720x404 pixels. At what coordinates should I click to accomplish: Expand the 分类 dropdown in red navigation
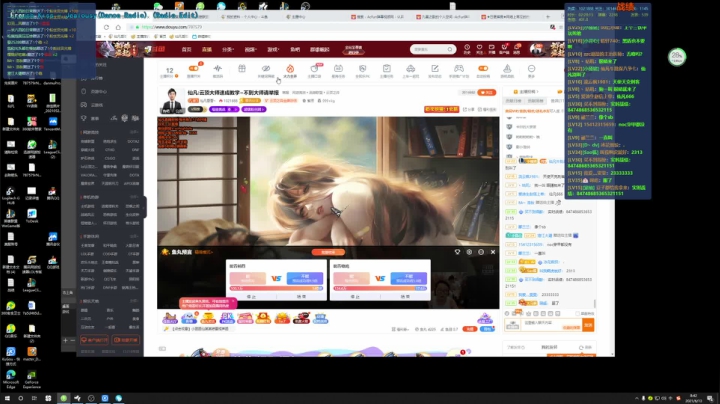pyautogui.click(x=228, y=50)
